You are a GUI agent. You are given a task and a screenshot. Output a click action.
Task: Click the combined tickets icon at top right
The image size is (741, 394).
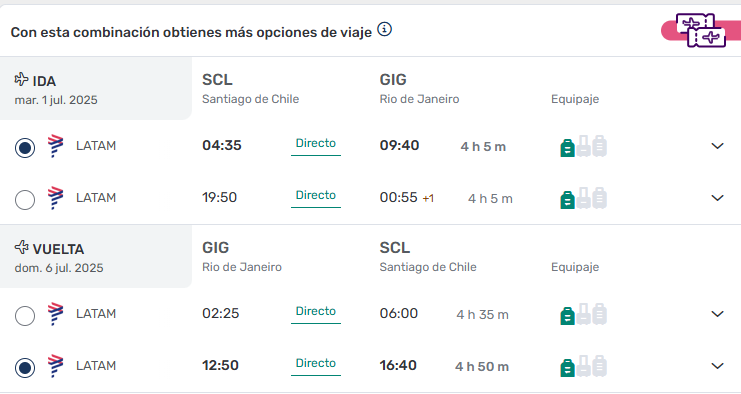pyautogui.click(x=701, y=30)
